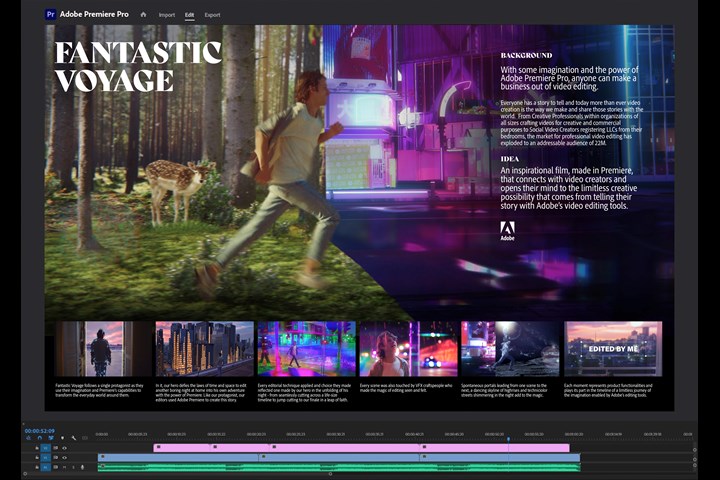
Task: Toggle insert sequences as nests icon
Action: pos(28,438)
